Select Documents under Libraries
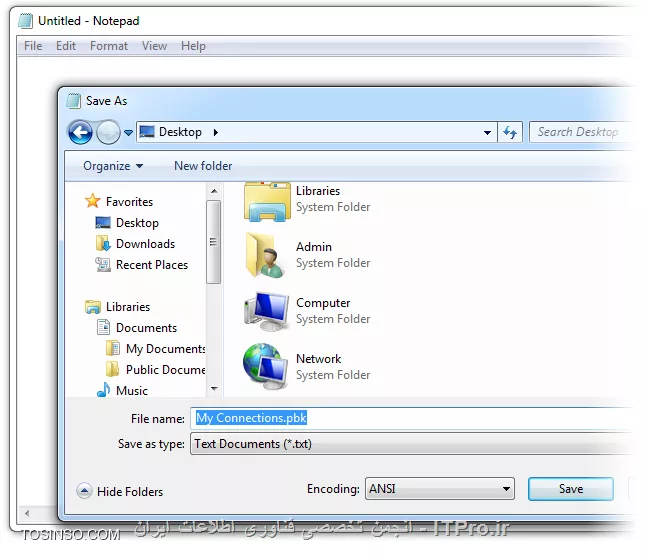Image resolution: width=645 pixels, height=556 pixels. (146, 328)
